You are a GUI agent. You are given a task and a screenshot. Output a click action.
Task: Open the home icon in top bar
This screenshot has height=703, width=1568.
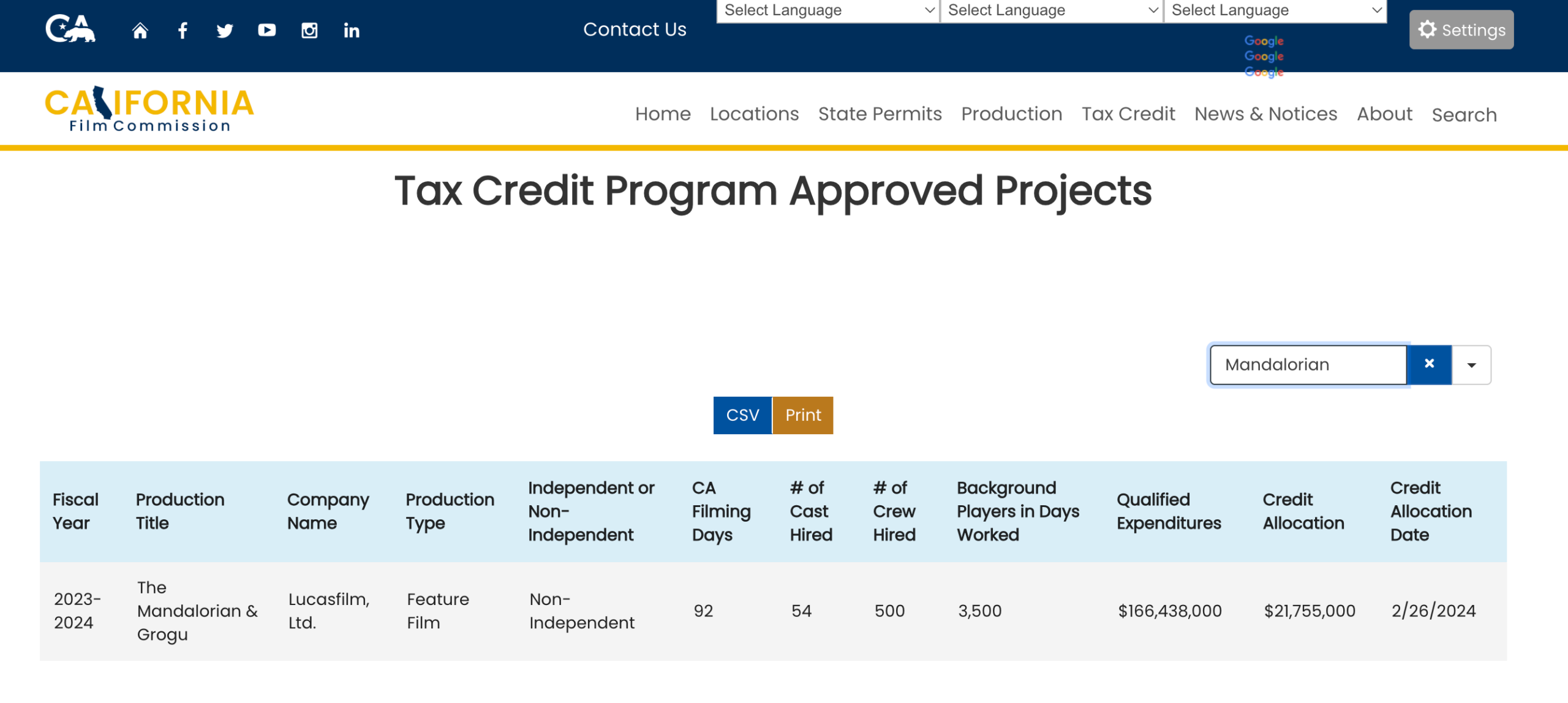pyautogui.click(x=140, y=31)
